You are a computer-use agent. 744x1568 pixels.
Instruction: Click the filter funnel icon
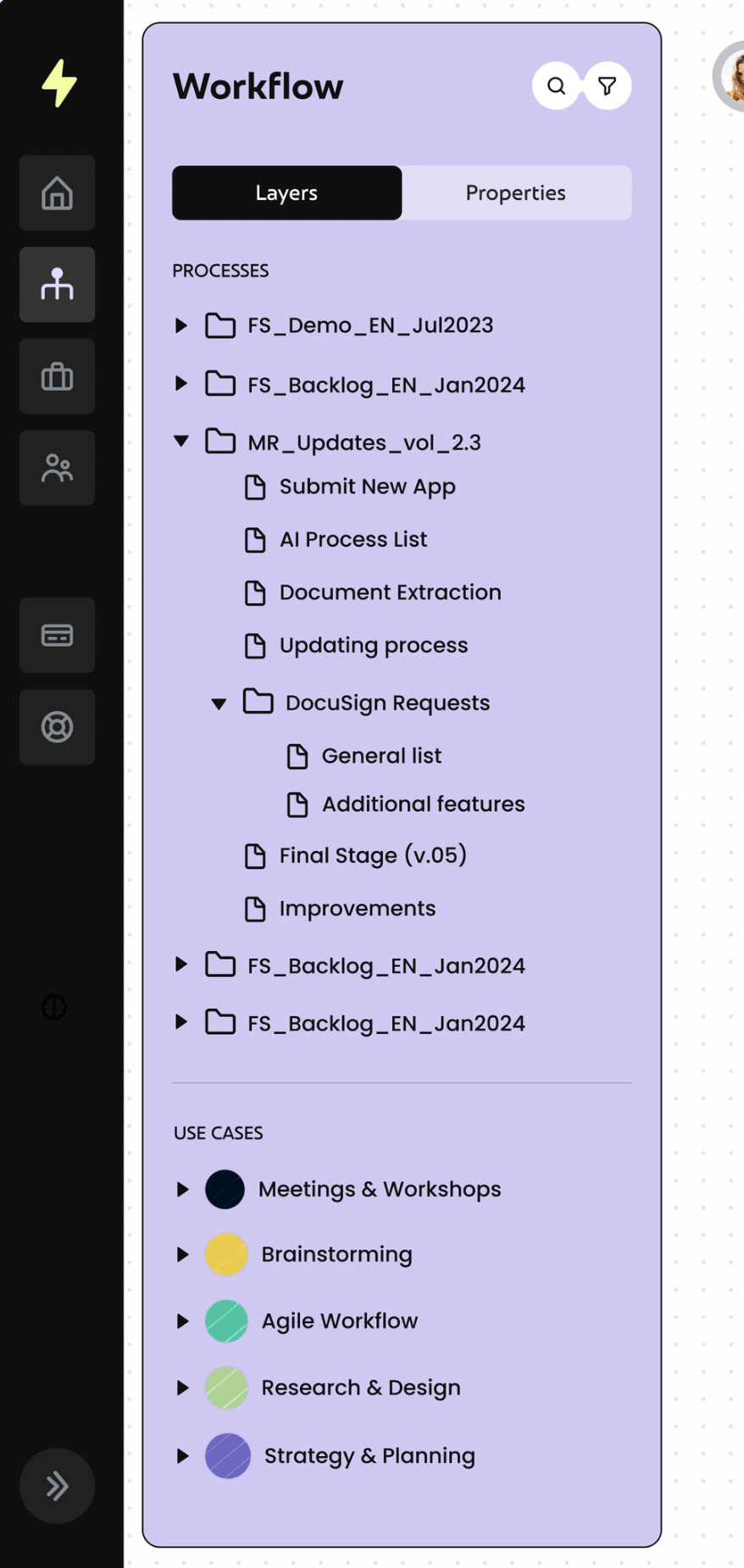pos(607,86)
